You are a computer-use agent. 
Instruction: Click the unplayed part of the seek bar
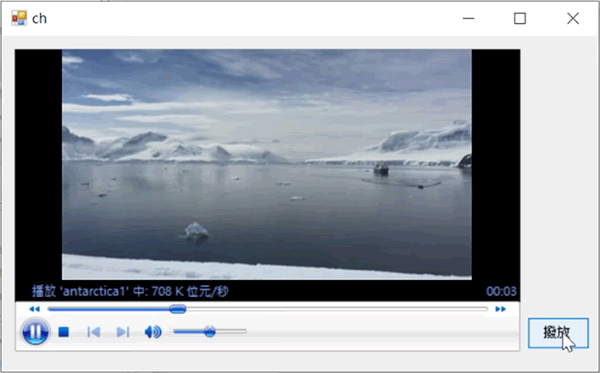coord(337,309)
